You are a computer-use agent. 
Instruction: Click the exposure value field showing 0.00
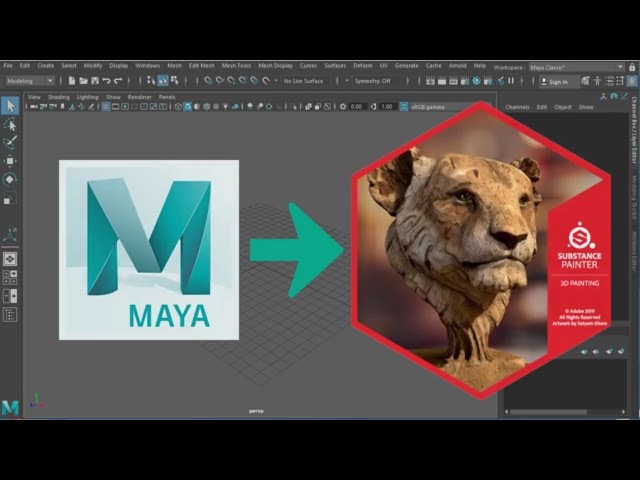click(x=356, y=107)
